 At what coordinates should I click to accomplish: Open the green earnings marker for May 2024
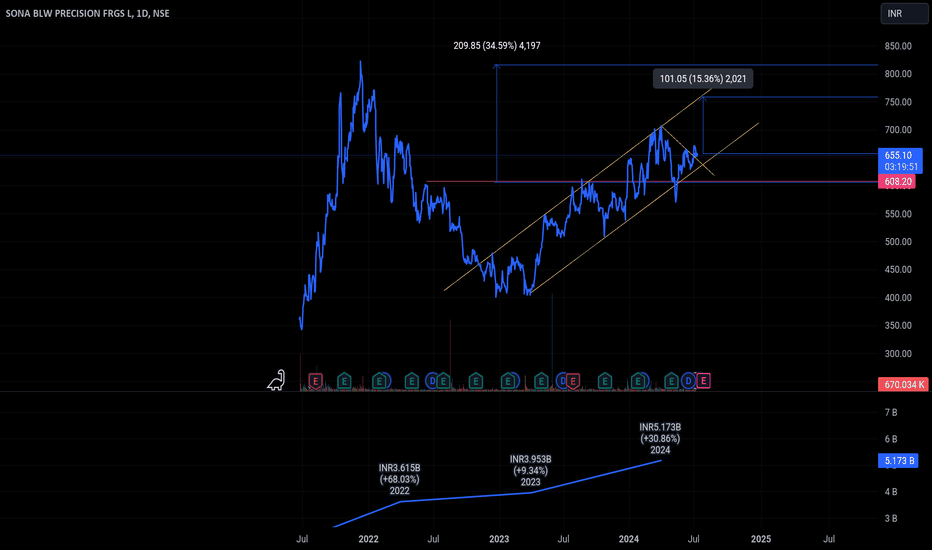671,381
